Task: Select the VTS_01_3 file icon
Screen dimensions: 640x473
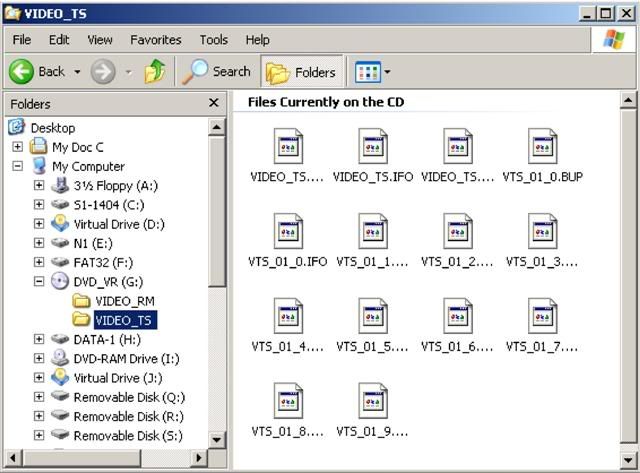Action: (x=542, y=231)
